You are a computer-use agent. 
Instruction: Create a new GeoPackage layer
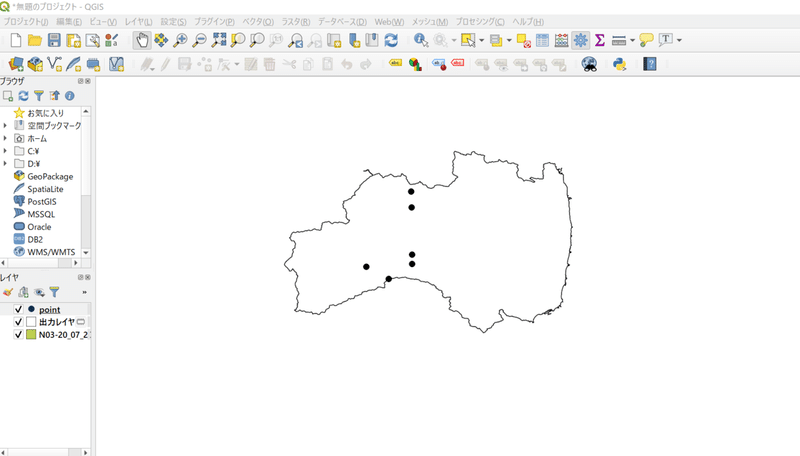click(35, 64)
